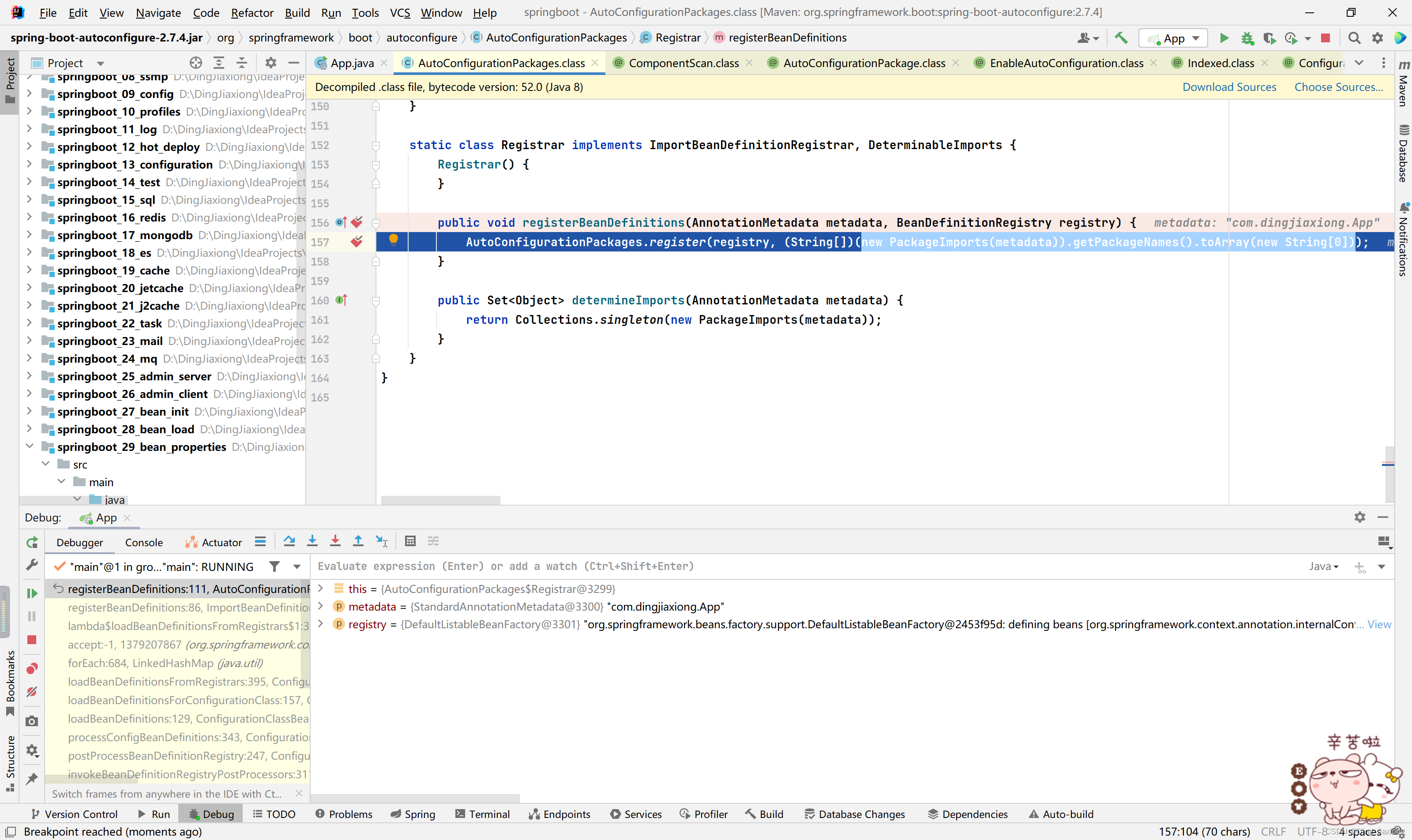Collapse the src folder

[46, 464]
